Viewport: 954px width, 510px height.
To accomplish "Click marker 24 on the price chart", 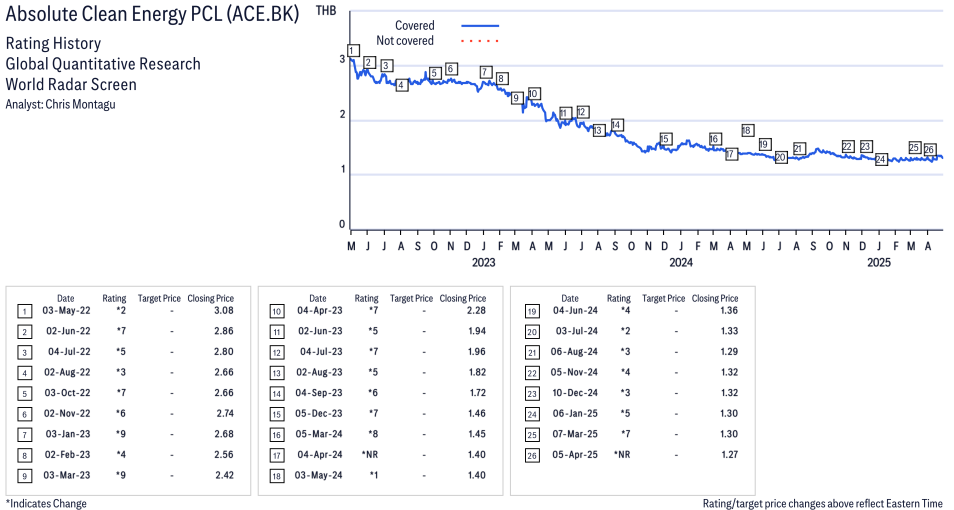I will [x=881, y=159].
